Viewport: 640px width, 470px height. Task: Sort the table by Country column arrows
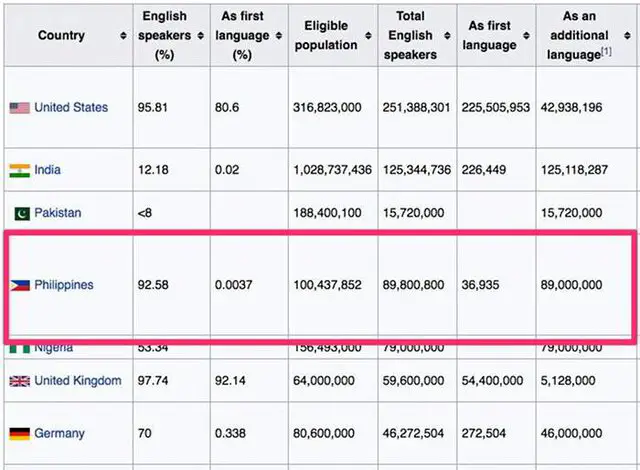point(123,36)
